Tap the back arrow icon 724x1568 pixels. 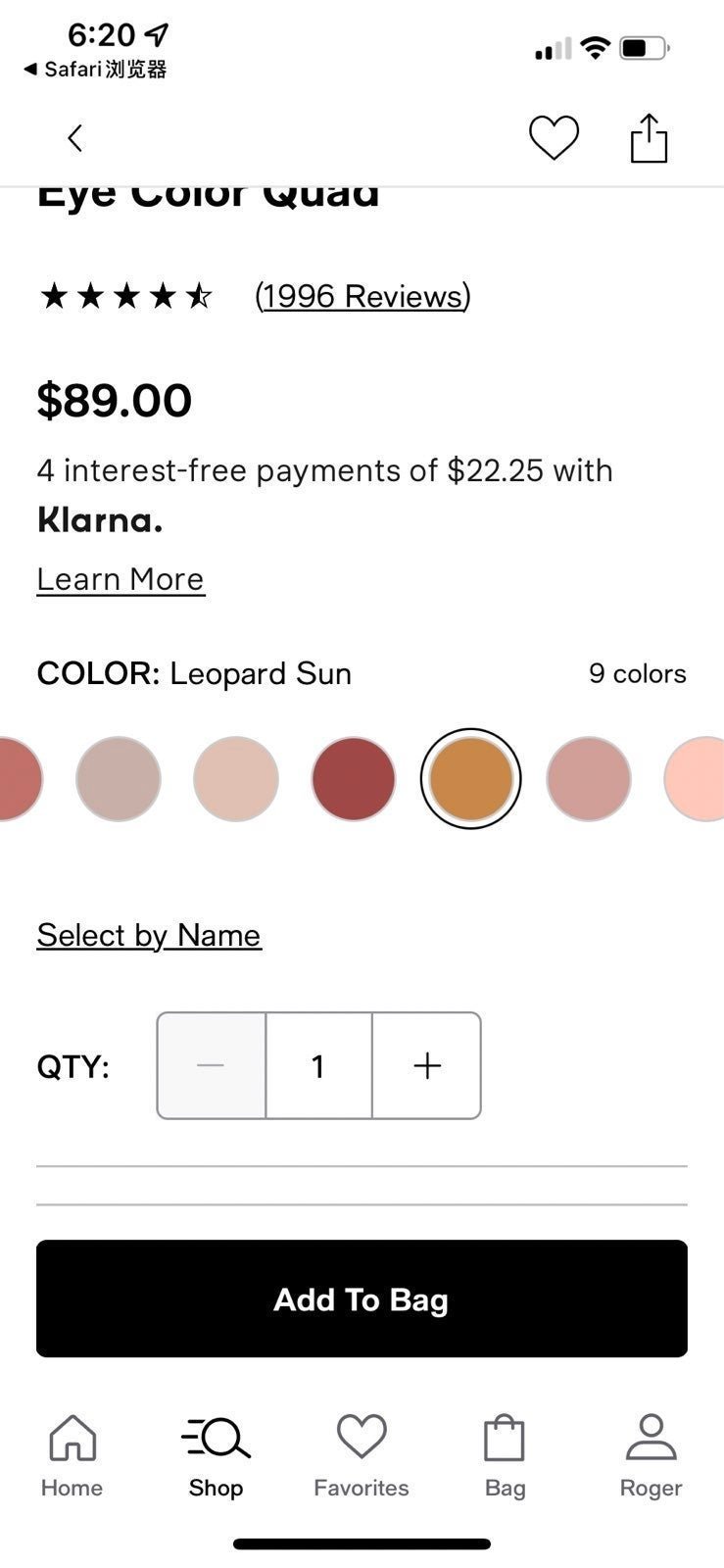coord(74,138)
